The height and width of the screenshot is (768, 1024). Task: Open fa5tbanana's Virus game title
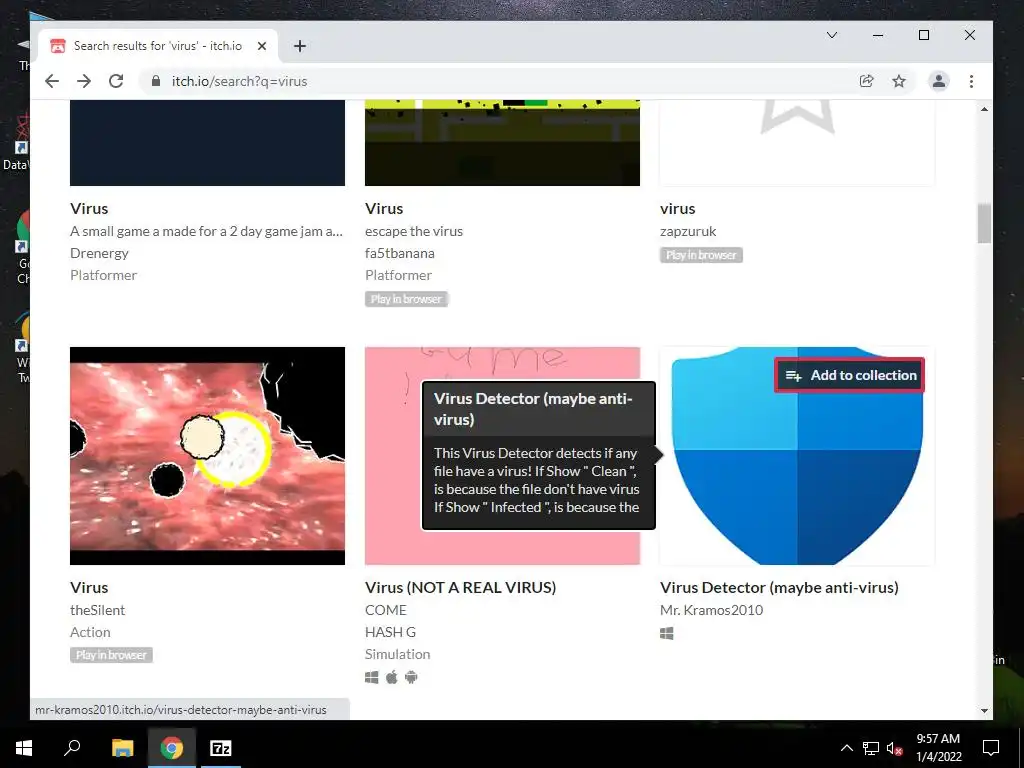pos(384,208)
